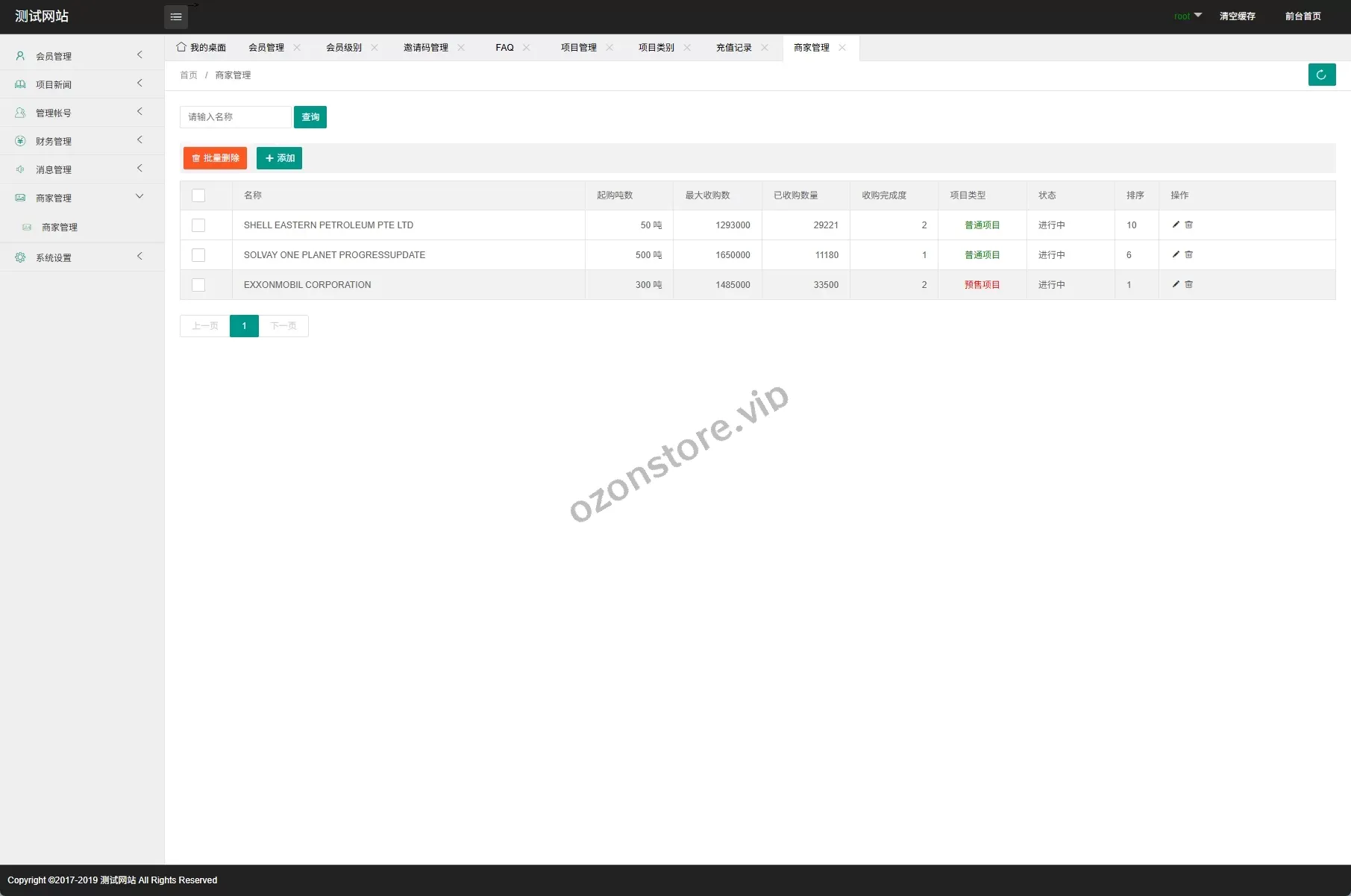
Task: Click the green refresh icon button
Action: [1321, 75]
